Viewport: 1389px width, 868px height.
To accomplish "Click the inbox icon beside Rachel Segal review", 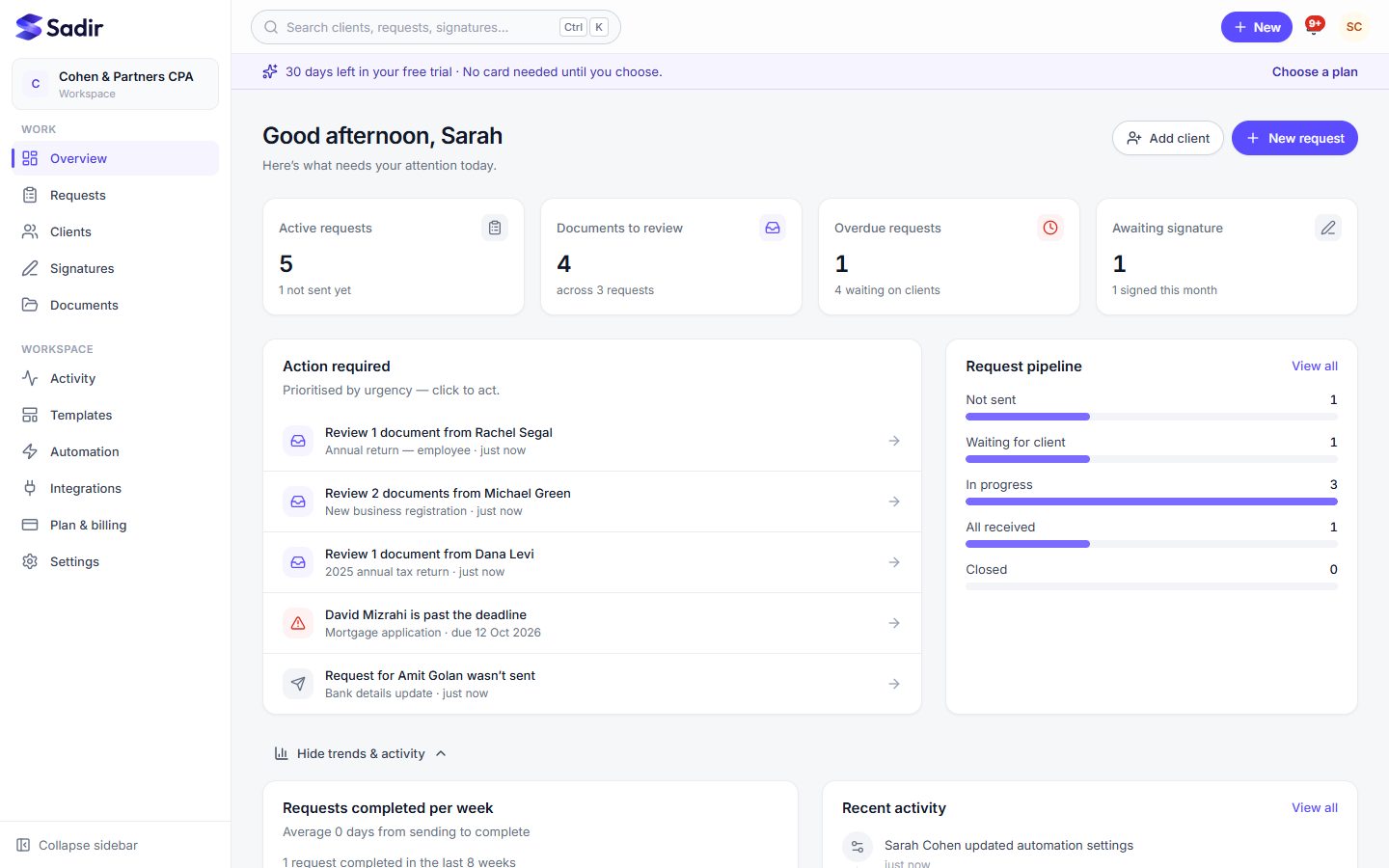I will tap(298, 441).
